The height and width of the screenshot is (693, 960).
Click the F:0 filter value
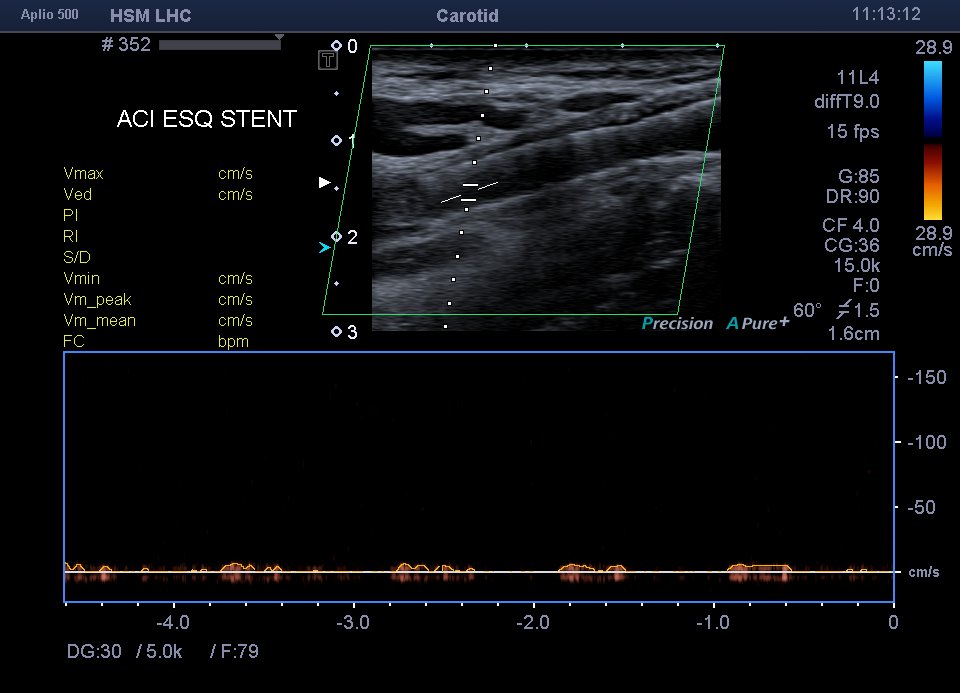pos(866,285)
